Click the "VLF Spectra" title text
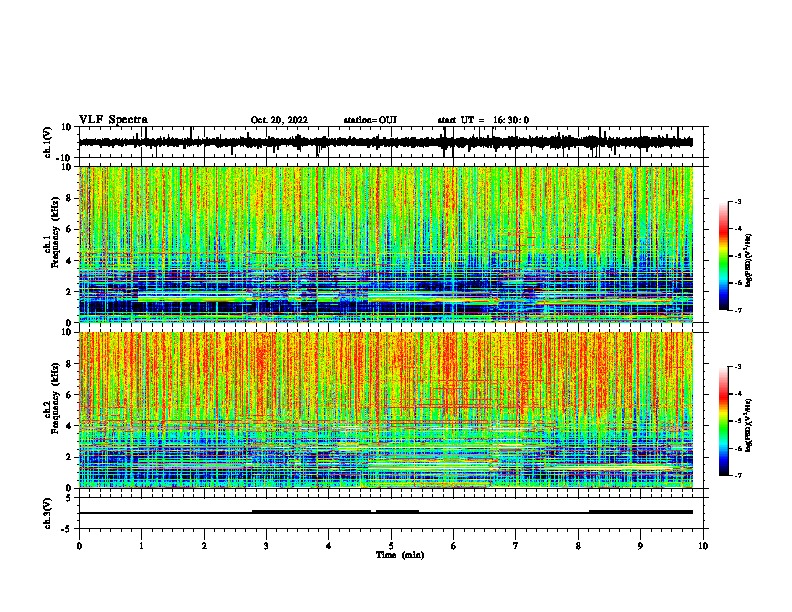Image resolution: width=792 pixels, height=612 pixels. pos(113,120)
